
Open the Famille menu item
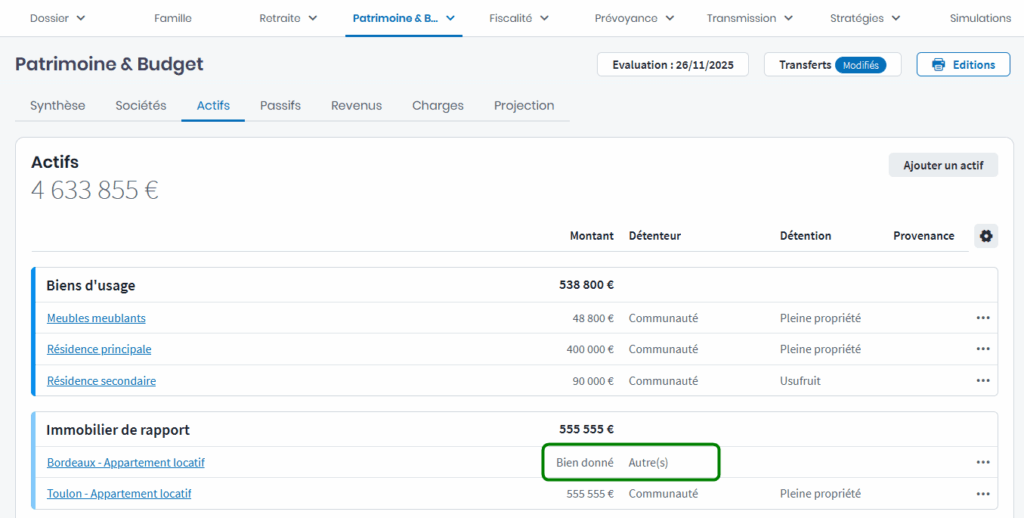(173, 18)
